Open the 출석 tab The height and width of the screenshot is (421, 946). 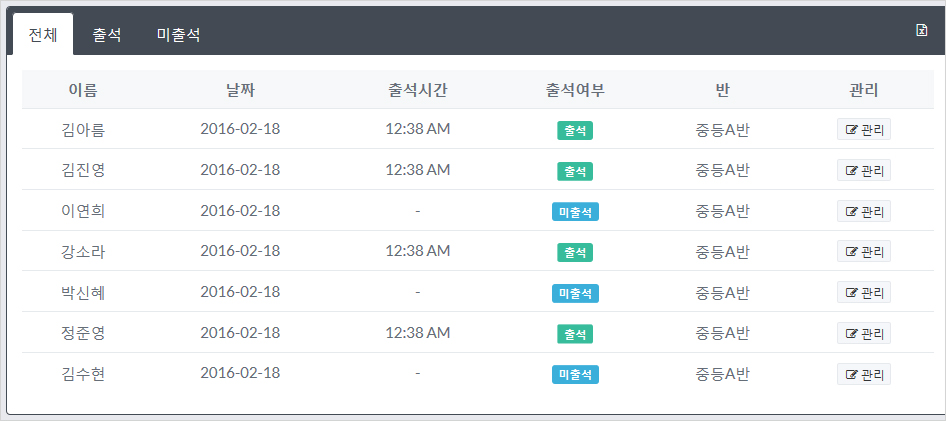(107, 35)
